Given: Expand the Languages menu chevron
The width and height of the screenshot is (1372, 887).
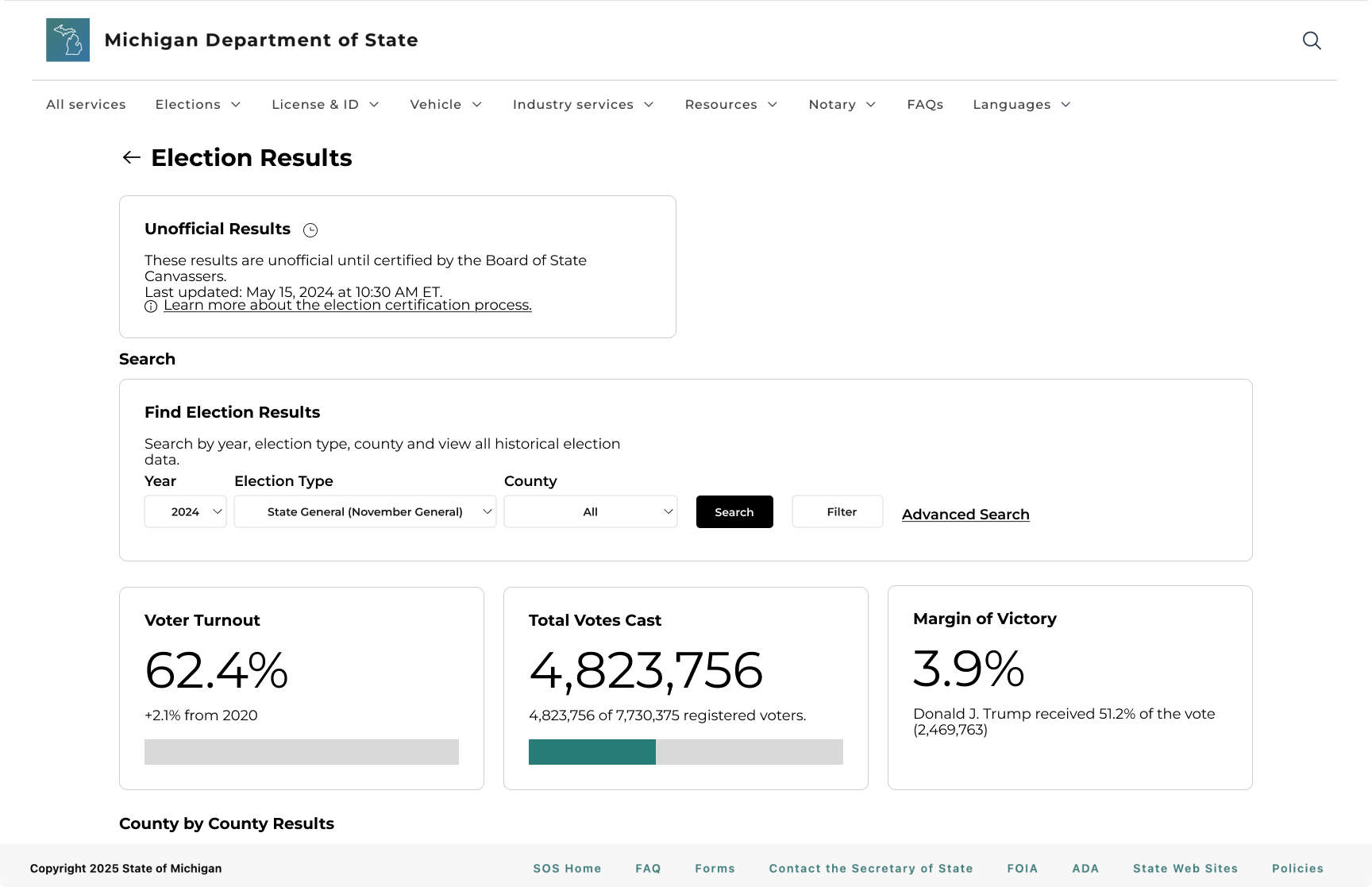Looking at the screenshot, I should pyautogui.click(x=1066, y=105).
